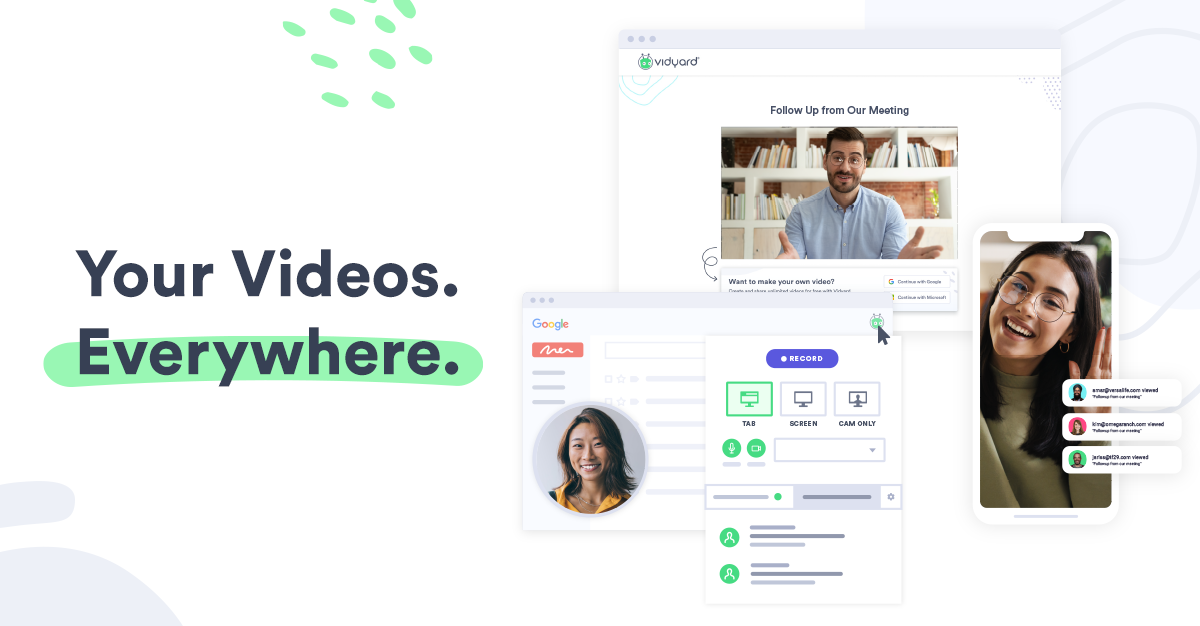Click Continue with Google

tap(915, 281)
